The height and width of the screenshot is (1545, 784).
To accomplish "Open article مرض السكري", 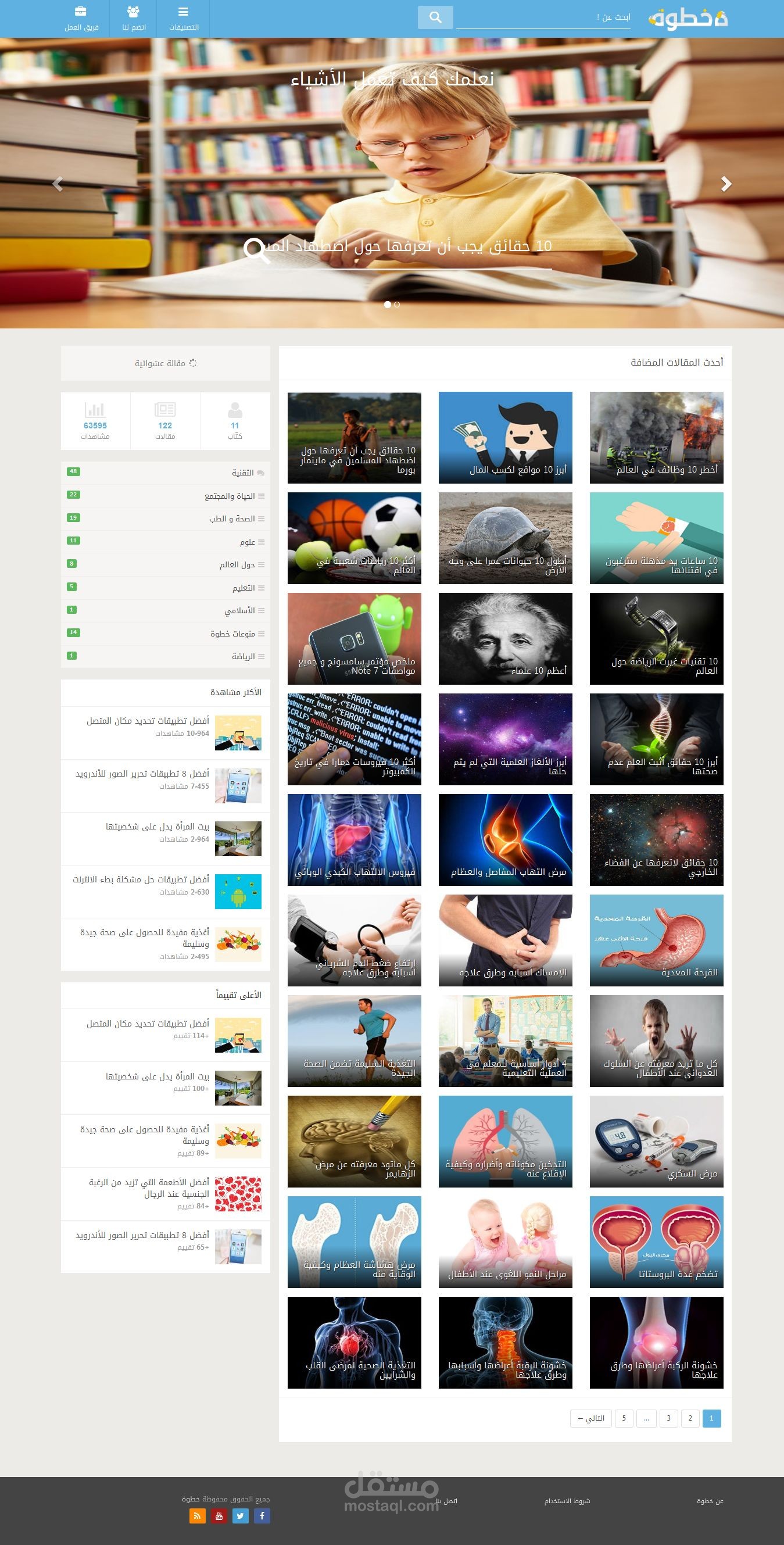I will pos(656,1142).
